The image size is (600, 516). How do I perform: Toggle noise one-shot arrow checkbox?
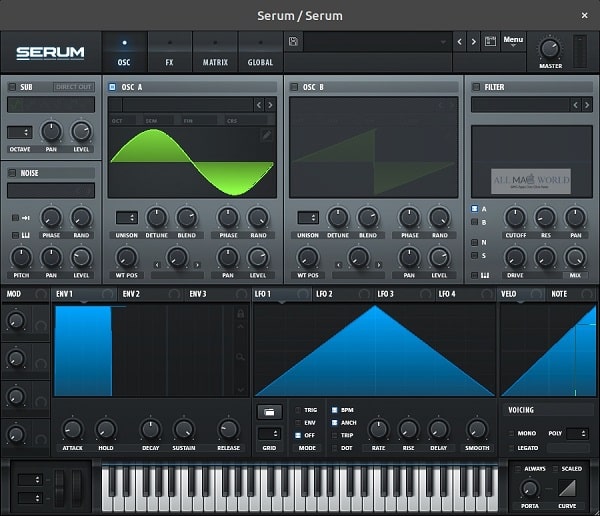(15, 218)
